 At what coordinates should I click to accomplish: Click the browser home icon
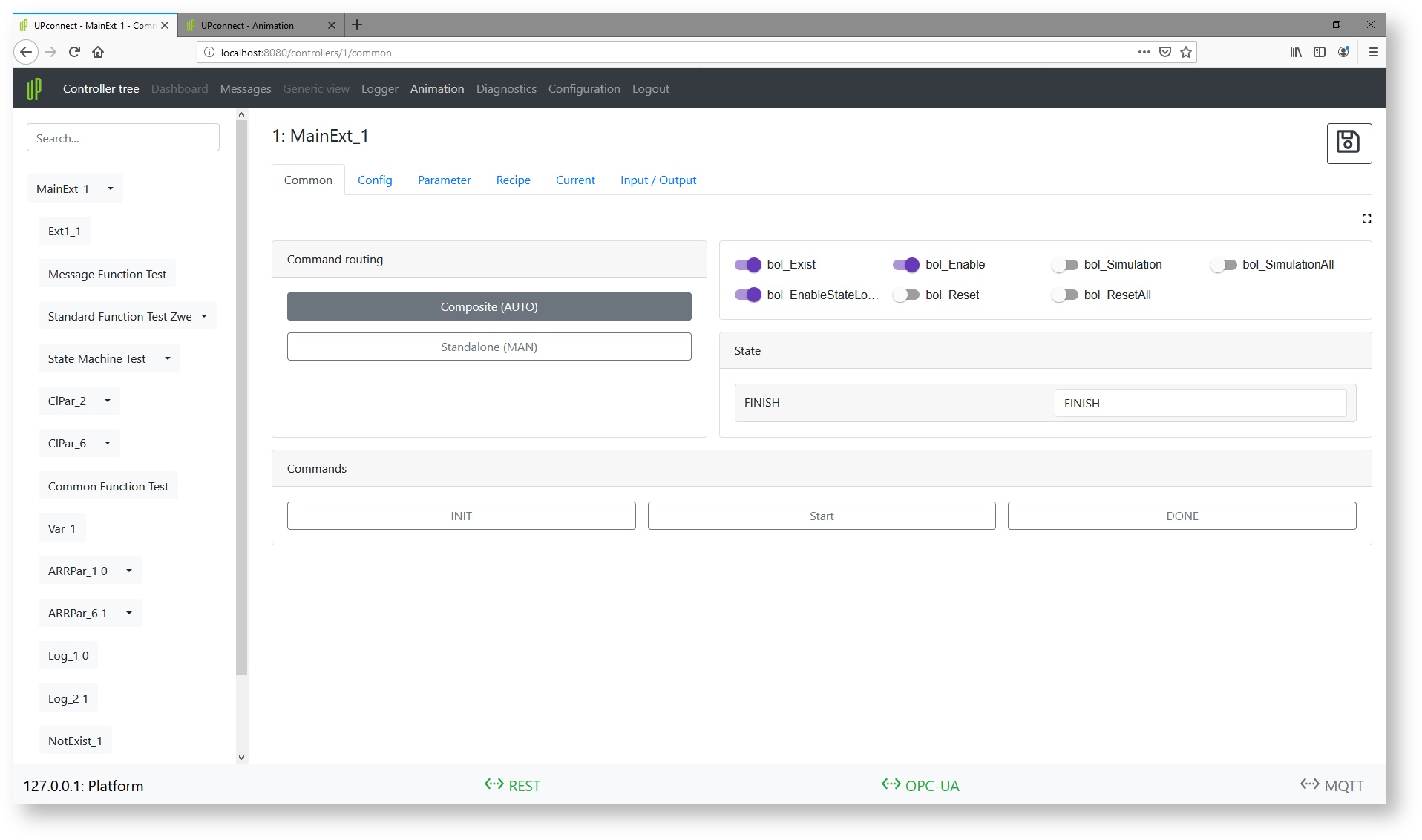(98, 52)
